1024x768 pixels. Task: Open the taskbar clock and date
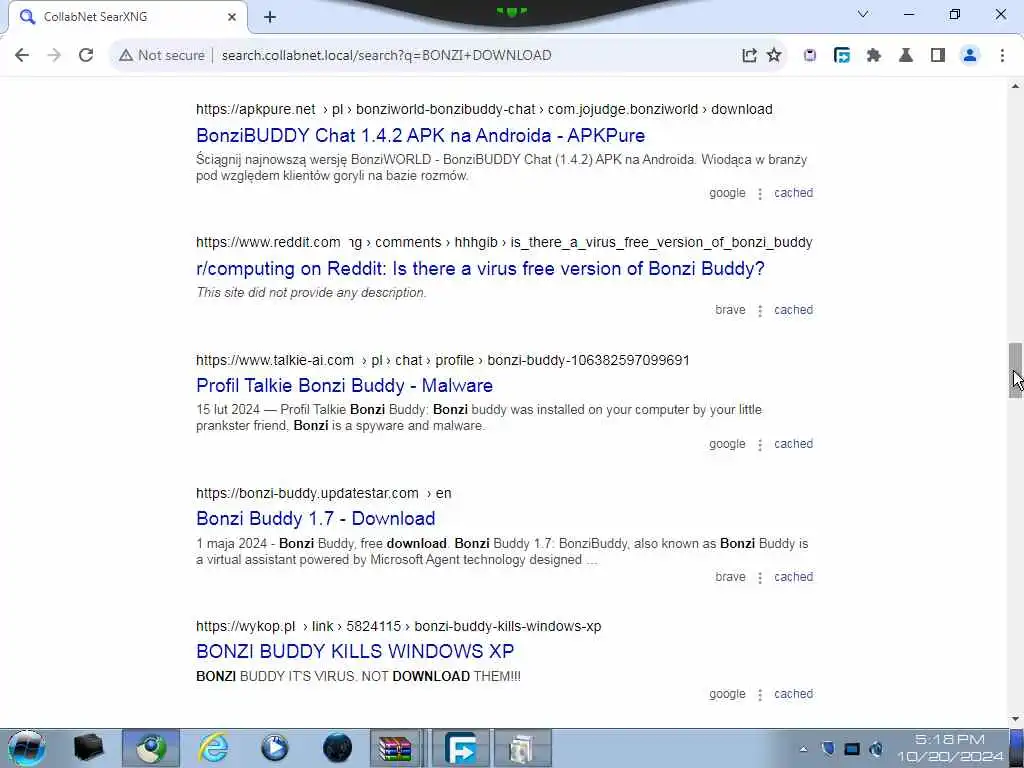point(950,748)
